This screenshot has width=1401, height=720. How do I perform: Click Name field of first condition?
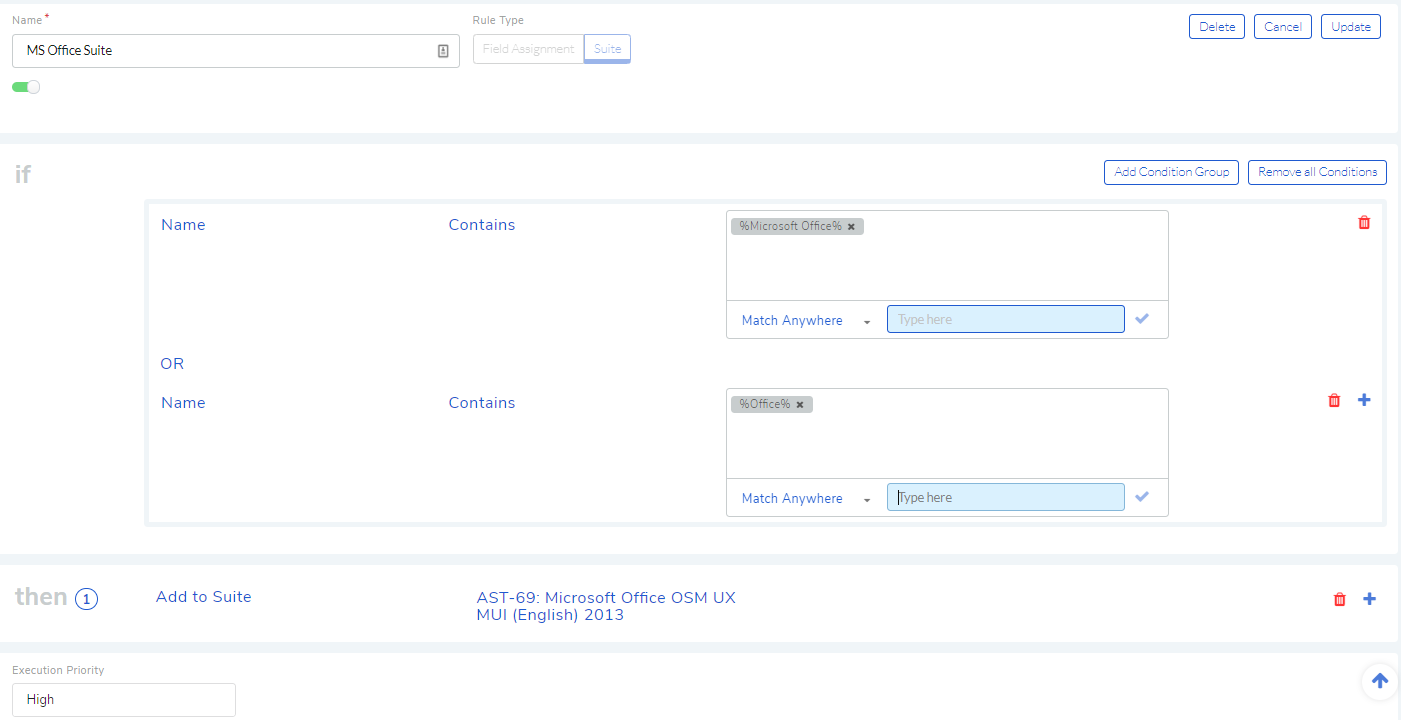(183, 225)
